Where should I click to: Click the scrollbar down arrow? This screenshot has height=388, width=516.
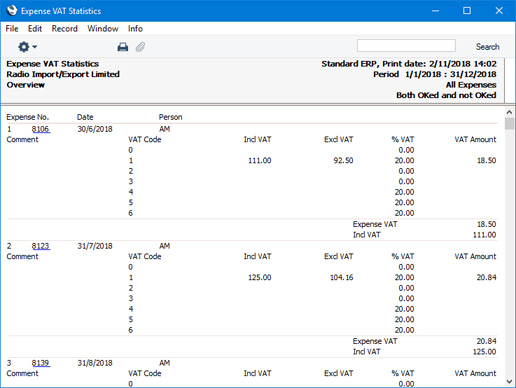pos(509,381)
